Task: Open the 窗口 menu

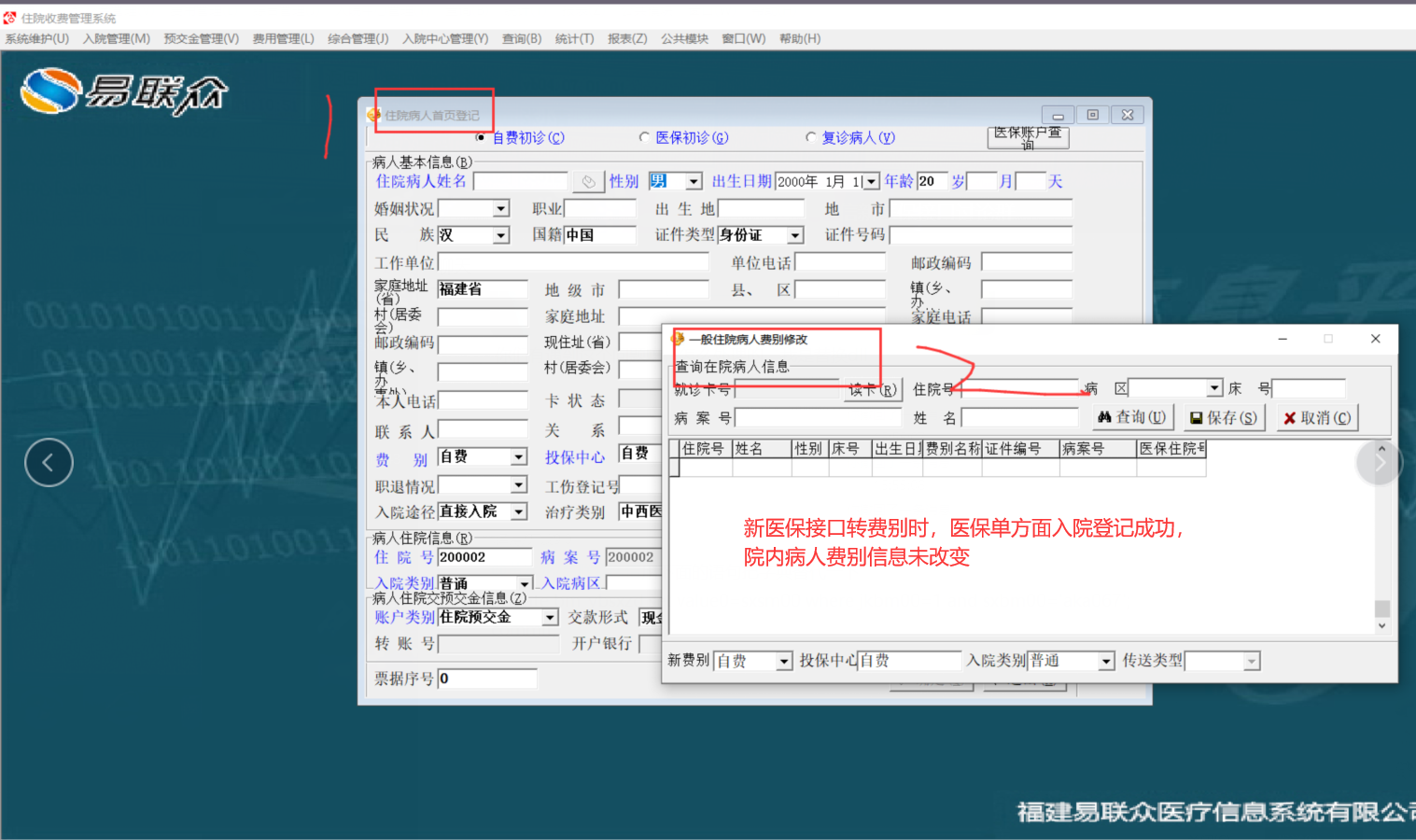Action: [744, 38]
